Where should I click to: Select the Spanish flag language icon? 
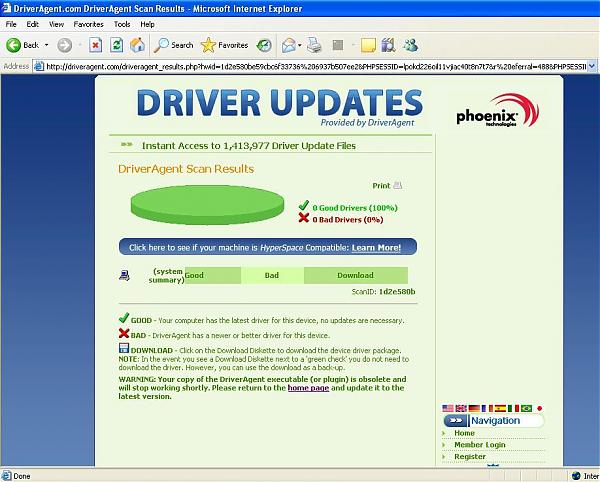point(500,408)
